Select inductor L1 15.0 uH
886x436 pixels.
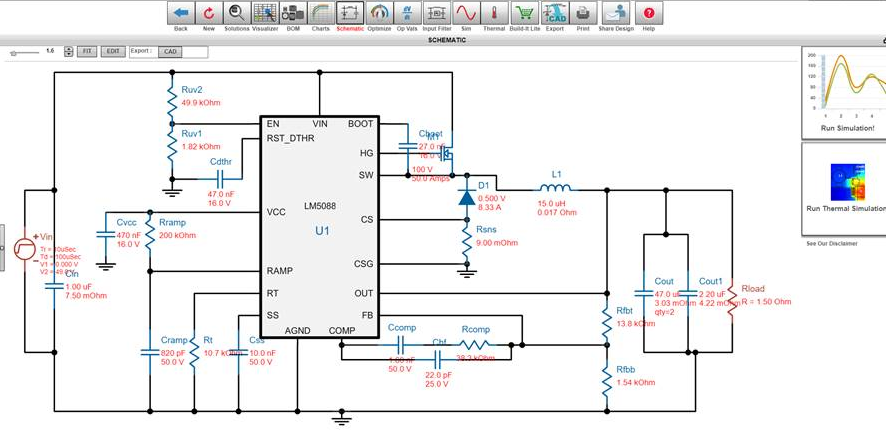click(555, 188)
